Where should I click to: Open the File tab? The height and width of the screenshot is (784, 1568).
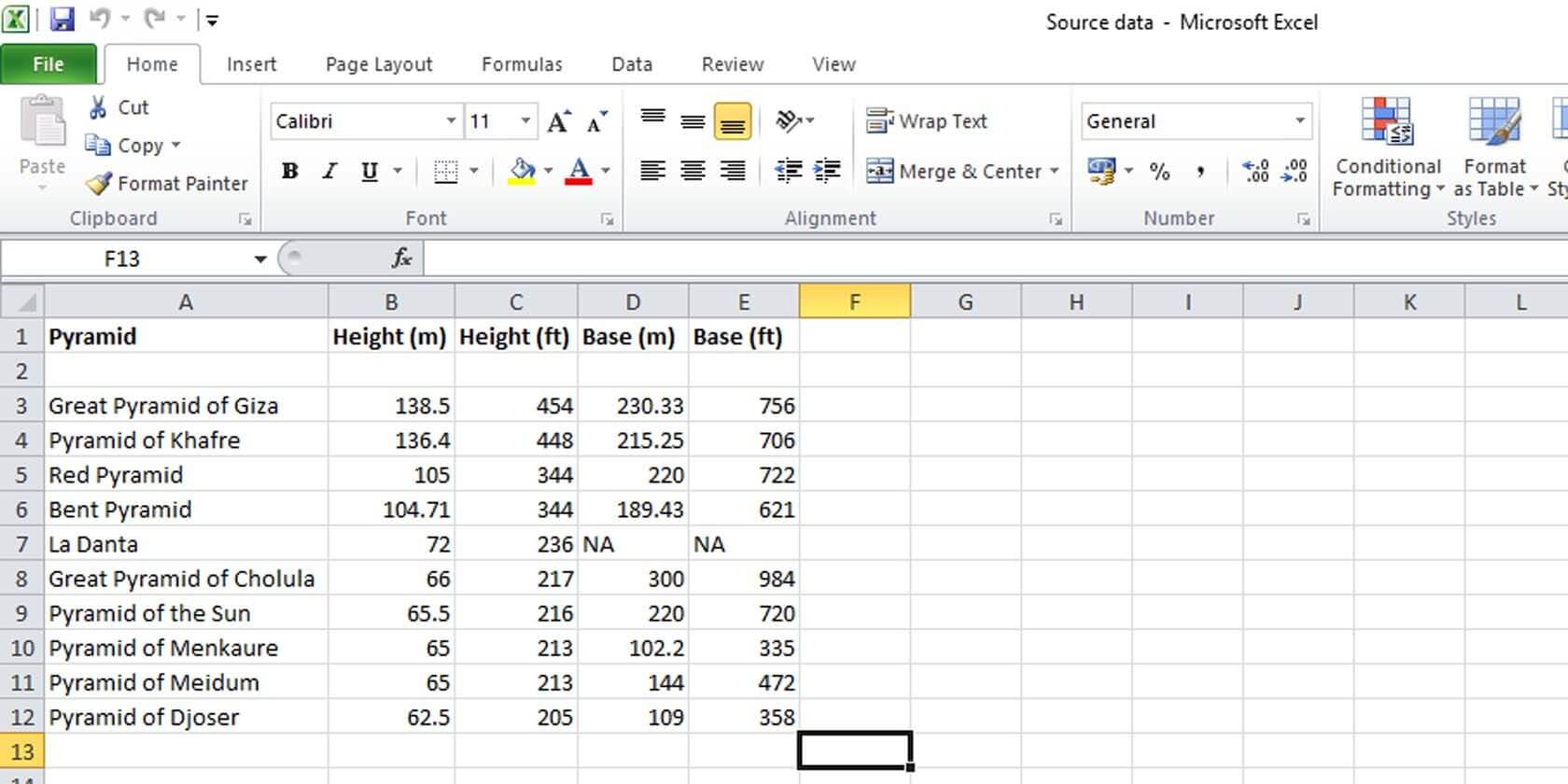49,64
